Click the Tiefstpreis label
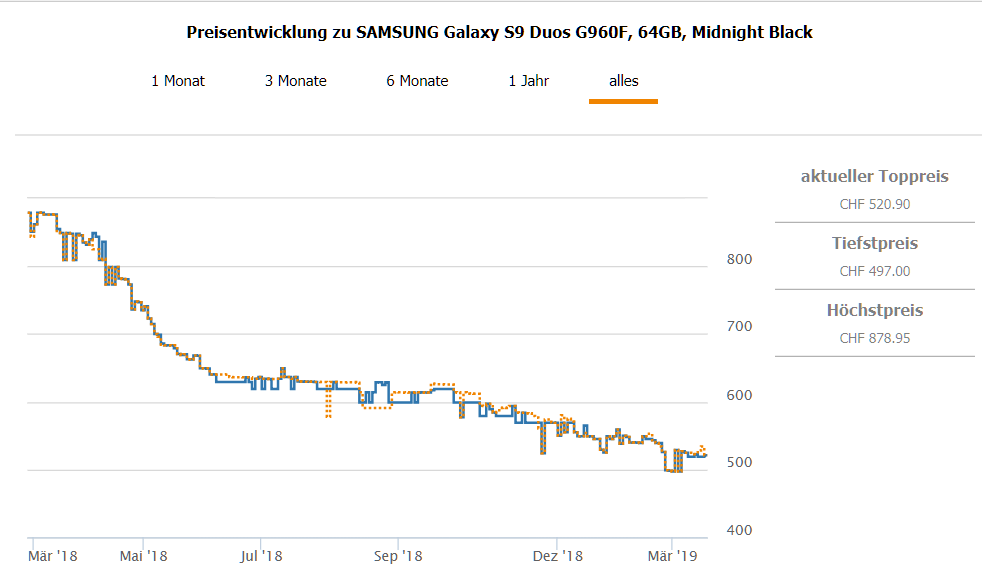The width and height of the screenshot is (982, 581). pyautogui.click(x=874, y=244)
